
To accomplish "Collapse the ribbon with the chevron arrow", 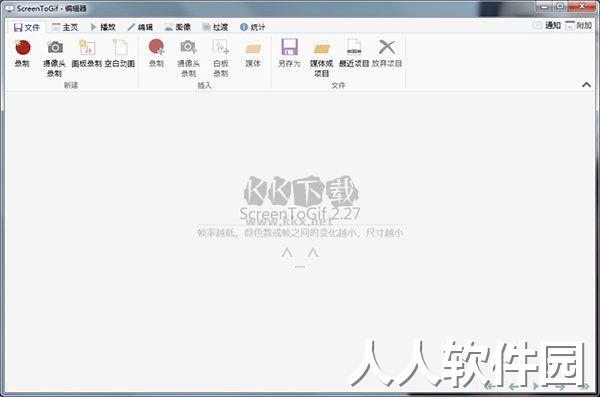I will [x=586, y=85].
